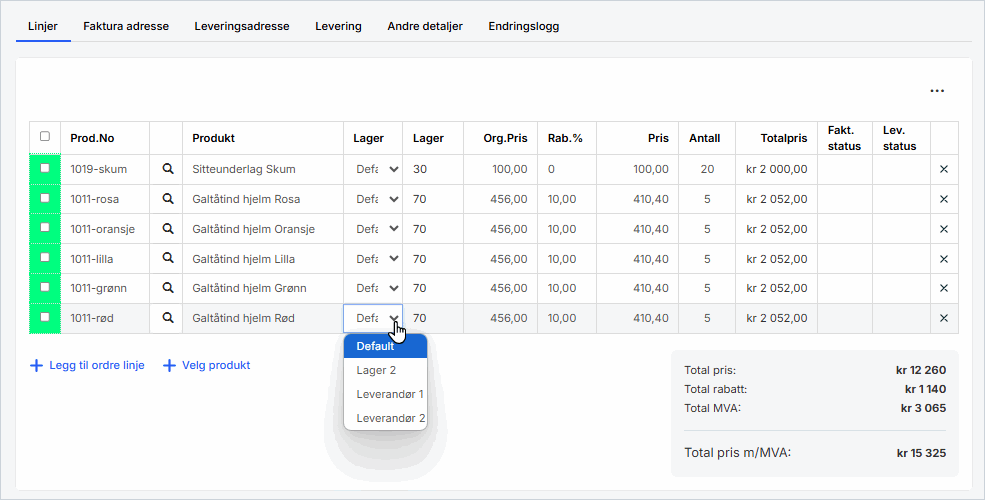Check the box for 1011-rosa row
This screenshot has height=500, width=985.
point(44,199)
